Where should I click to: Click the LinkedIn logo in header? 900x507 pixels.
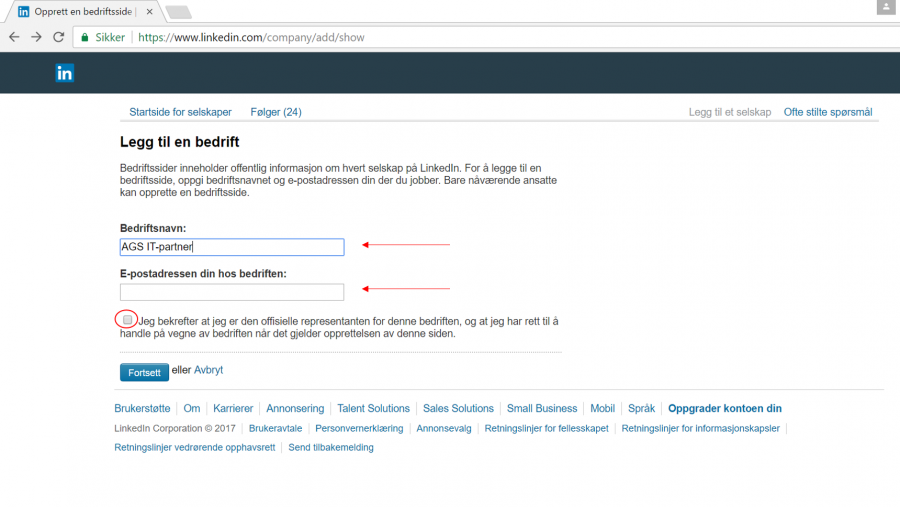pyautogui.click(x=64, y=73)
